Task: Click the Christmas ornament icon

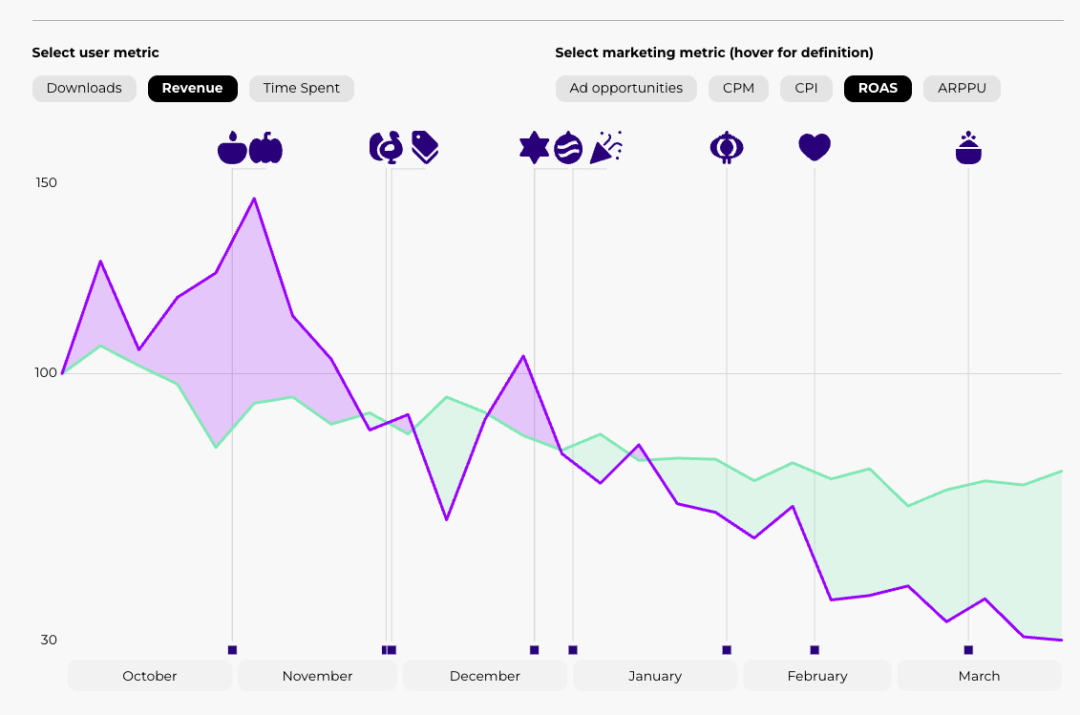Action: coord(568,147)
